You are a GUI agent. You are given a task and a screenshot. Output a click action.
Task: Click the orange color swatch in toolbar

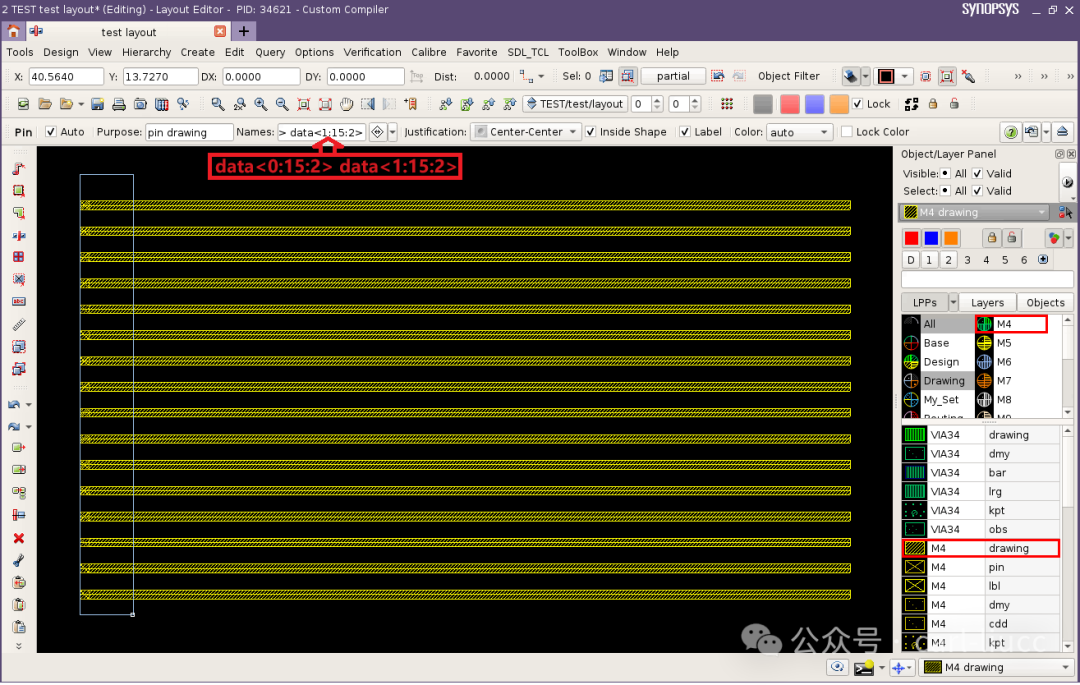(x=838, y=104)
